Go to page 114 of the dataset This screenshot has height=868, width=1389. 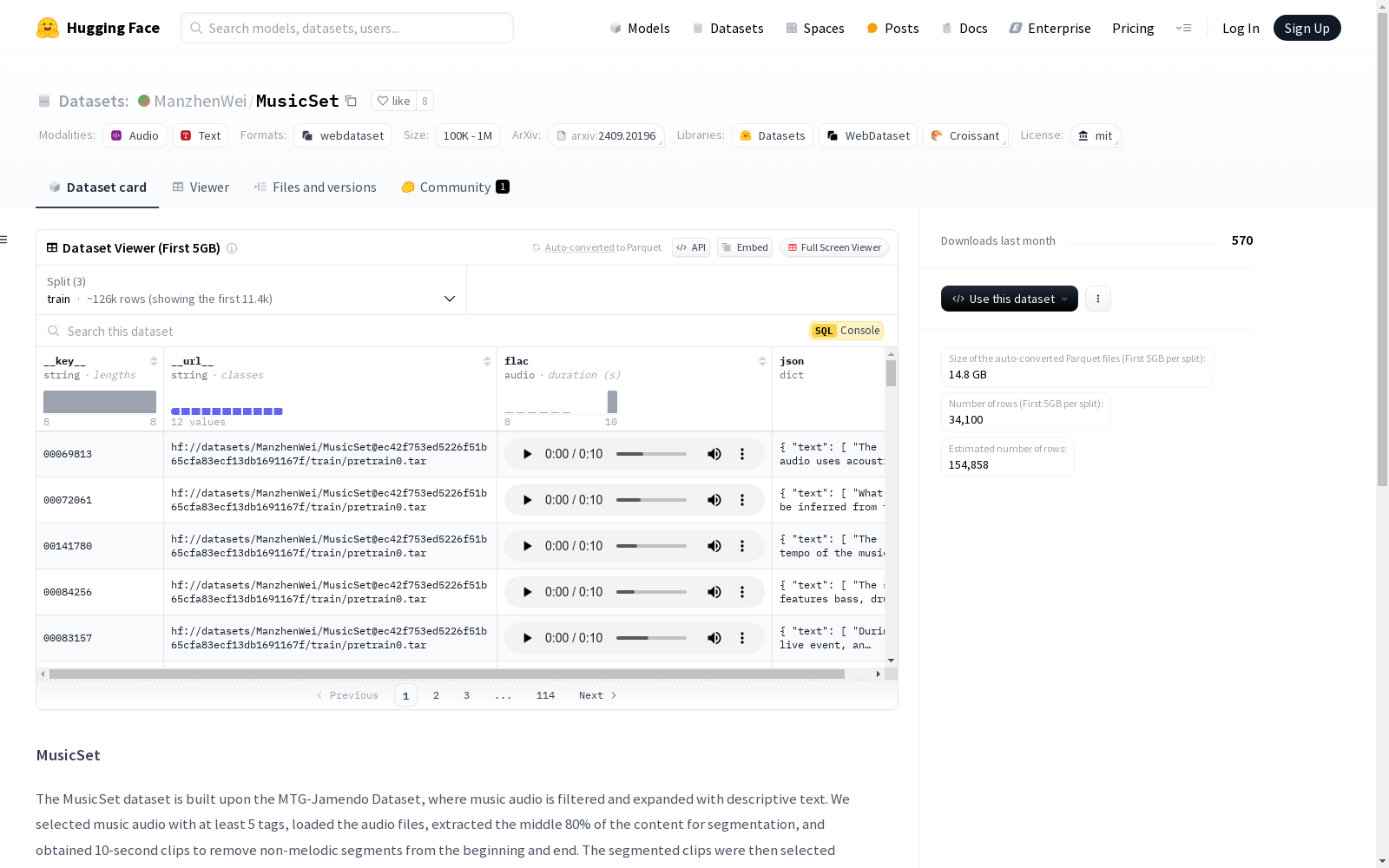click(x=545, y=695)
